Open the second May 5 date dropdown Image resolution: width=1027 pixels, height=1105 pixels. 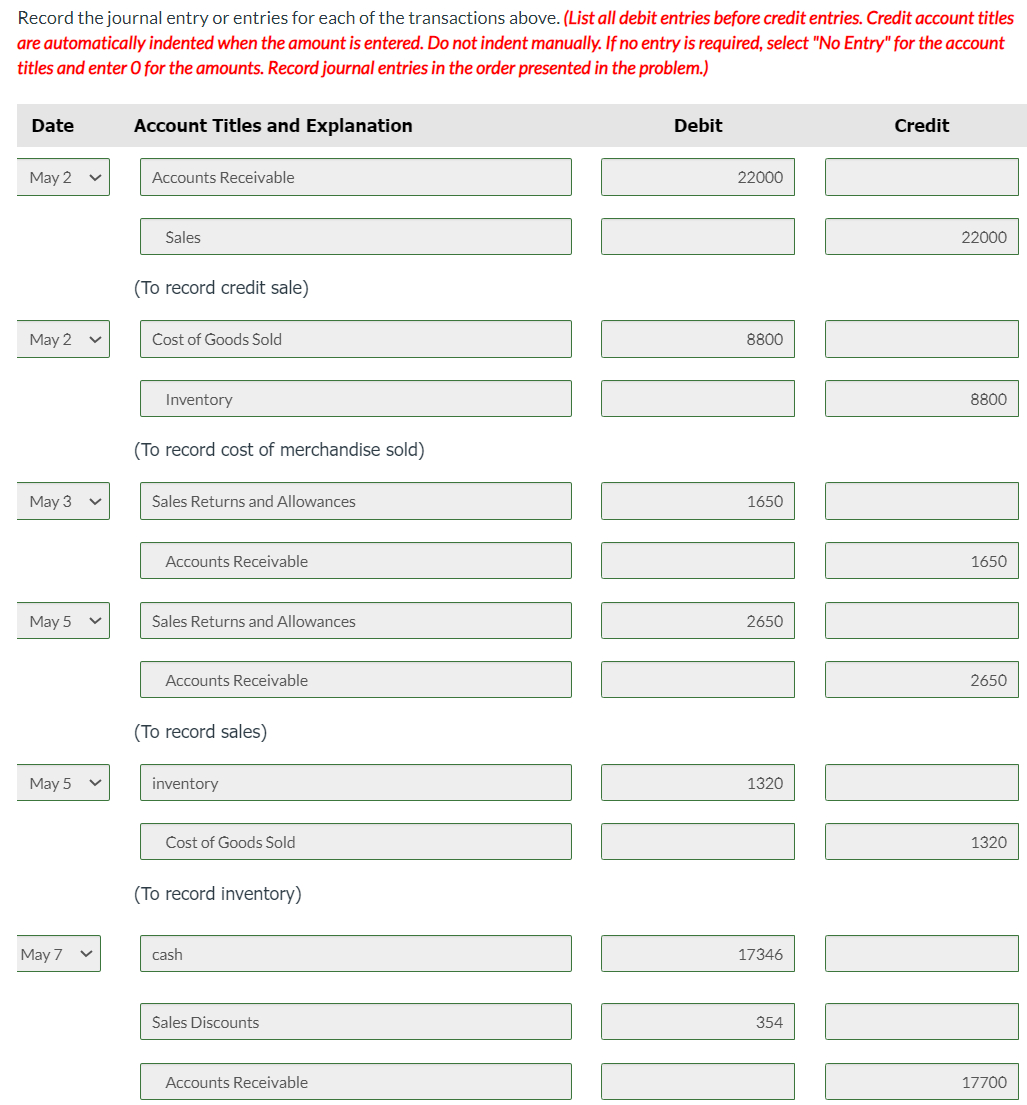click(63, 782)
